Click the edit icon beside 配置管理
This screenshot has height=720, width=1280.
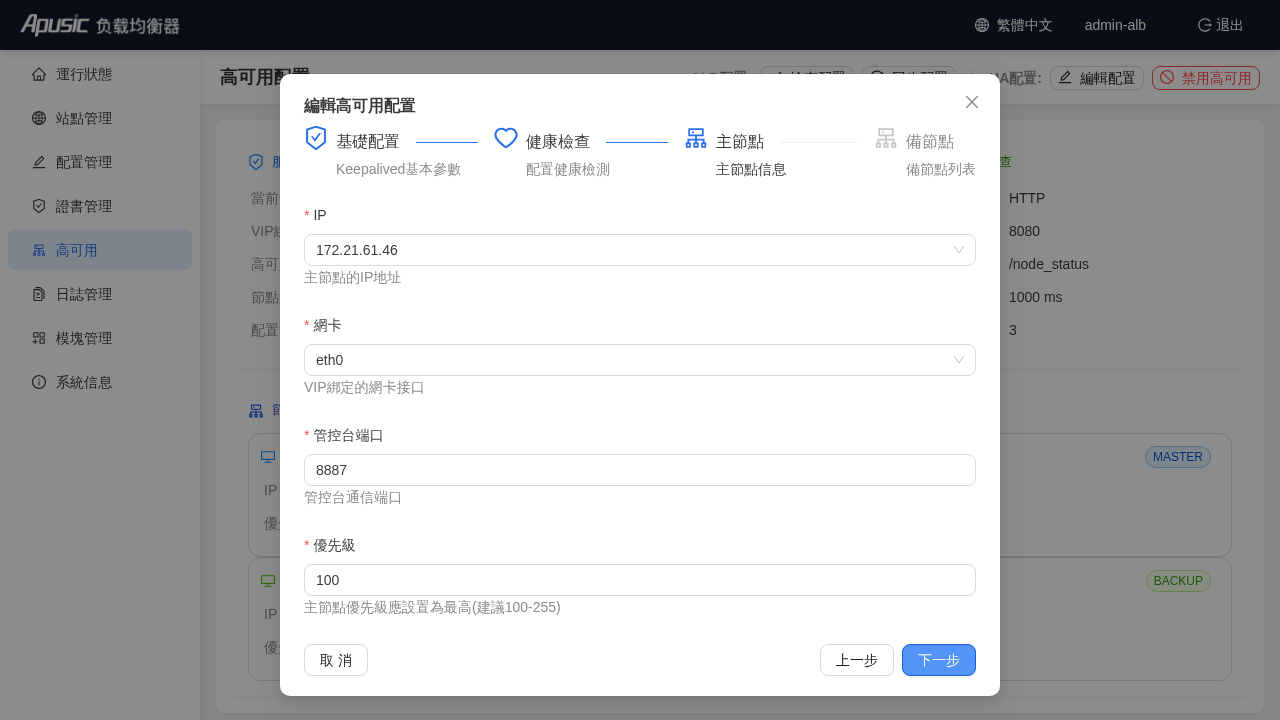39,162
